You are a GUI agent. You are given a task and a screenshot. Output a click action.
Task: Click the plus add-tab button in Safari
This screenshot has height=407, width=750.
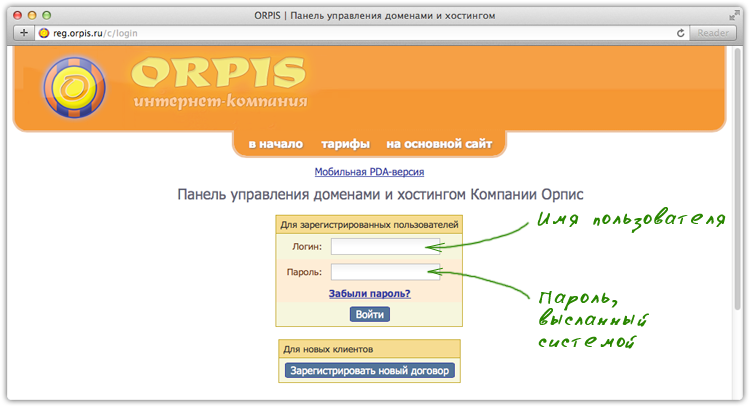(23, 33)
